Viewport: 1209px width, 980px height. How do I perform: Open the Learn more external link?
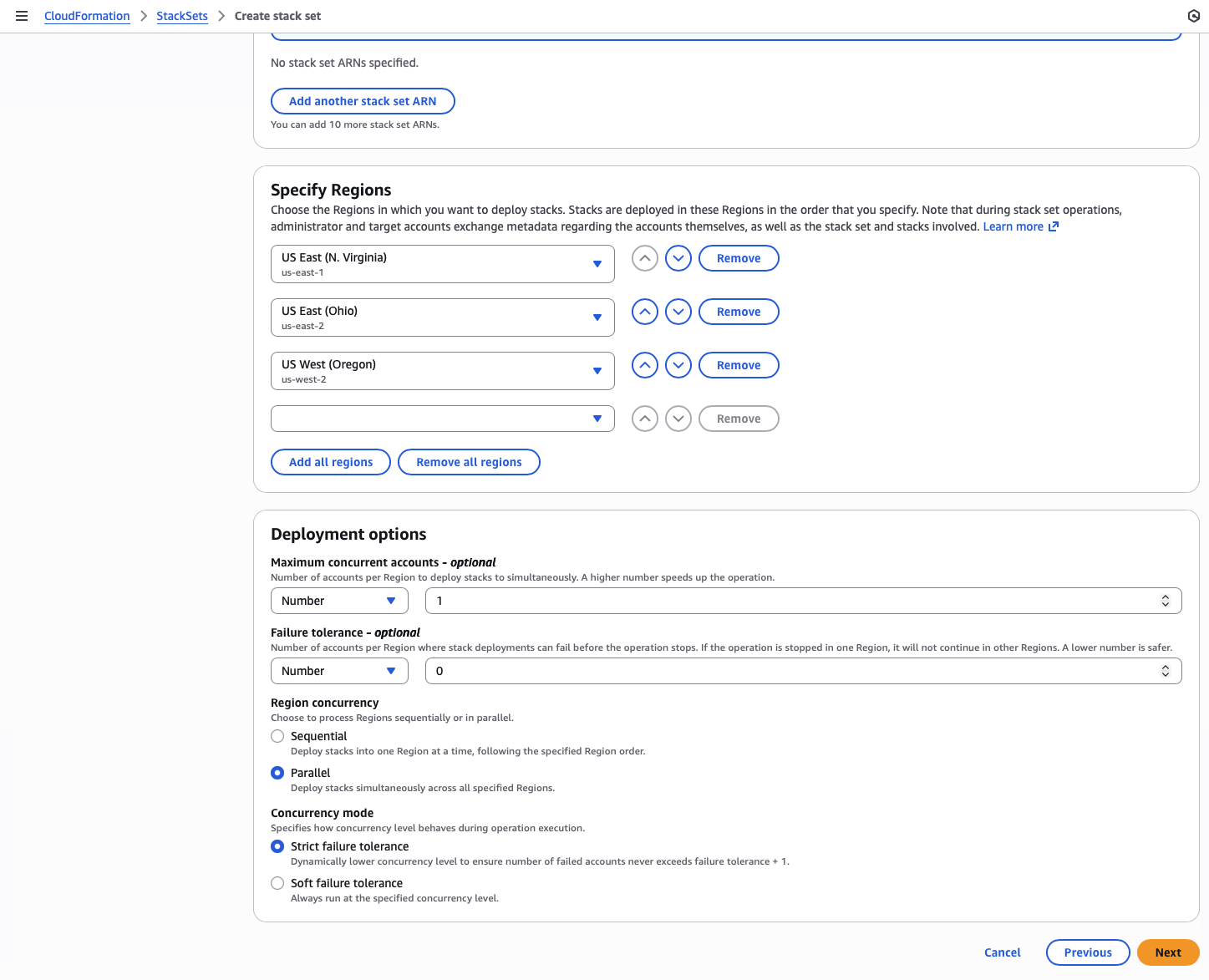tap(1019, 226)
